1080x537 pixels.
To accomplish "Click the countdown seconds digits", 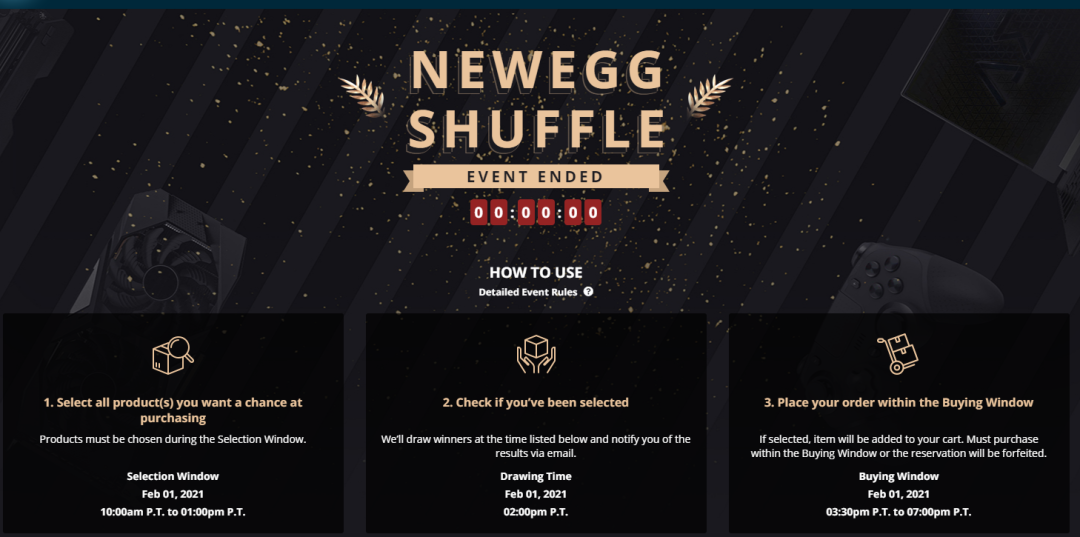I will pos(583,213).
